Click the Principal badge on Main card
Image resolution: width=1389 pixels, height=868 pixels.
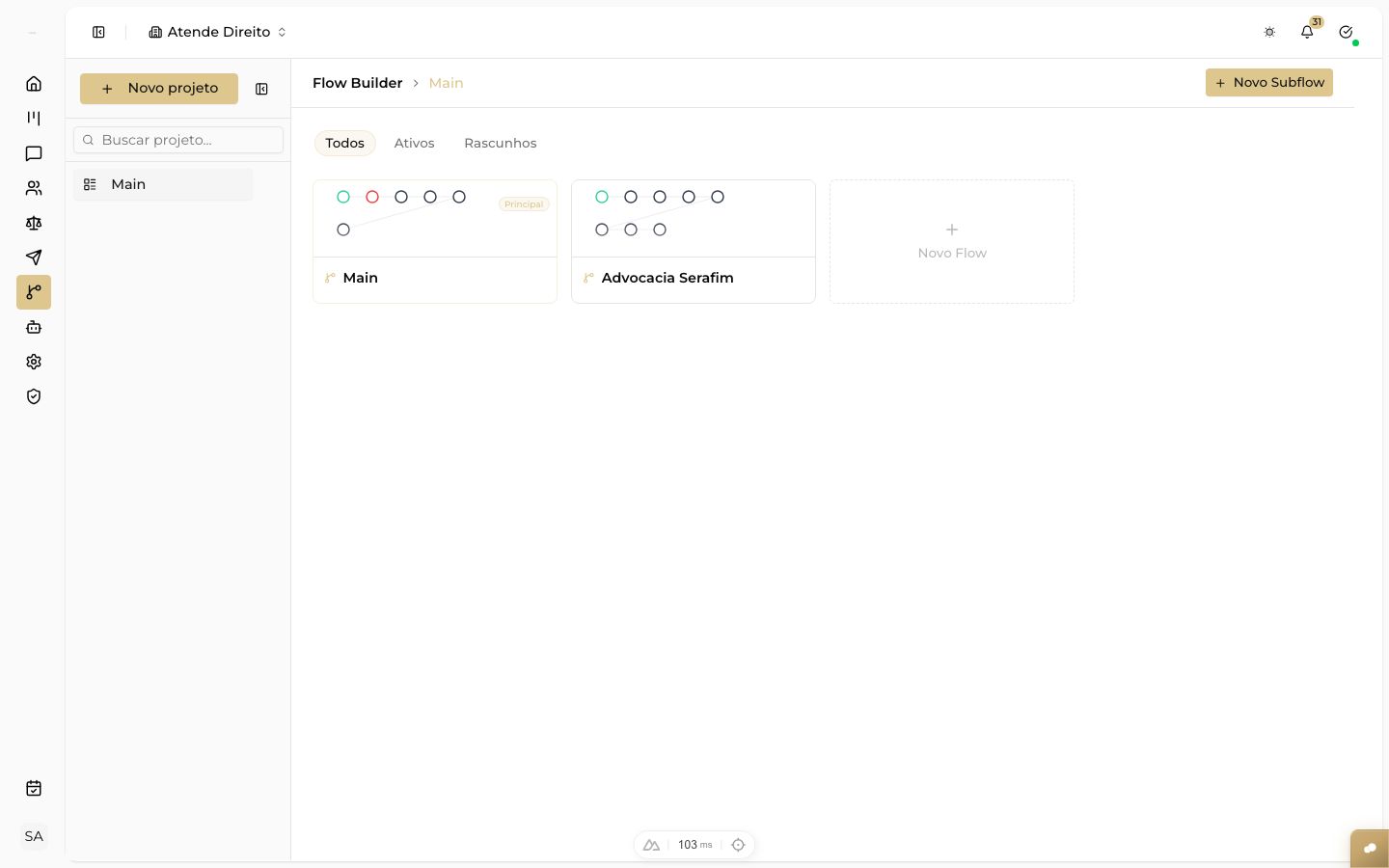pos(524,204)
